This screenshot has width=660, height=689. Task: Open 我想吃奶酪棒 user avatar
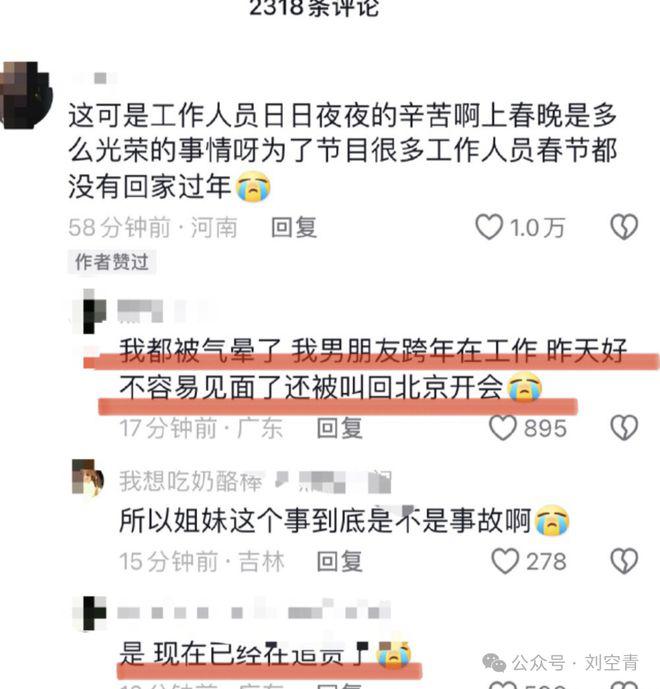(x=88, y=478)
